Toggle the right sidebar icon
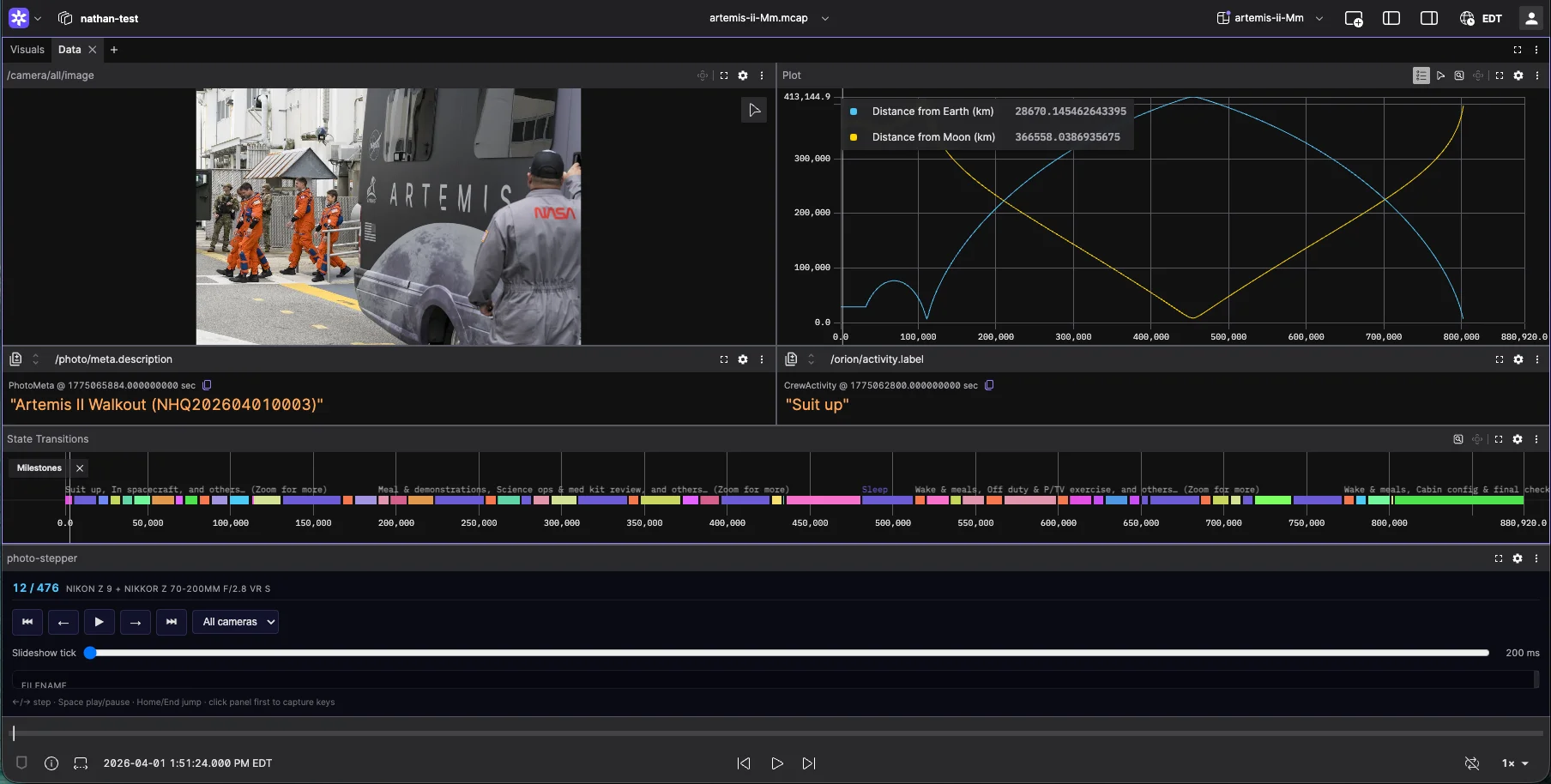1551x784 pixels. coord(1429,18)
